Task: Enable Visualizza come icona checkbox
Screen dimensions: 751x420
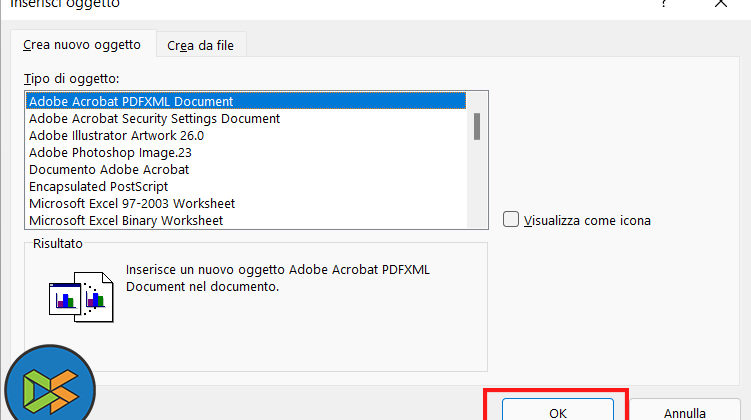Action: [512, 220]
